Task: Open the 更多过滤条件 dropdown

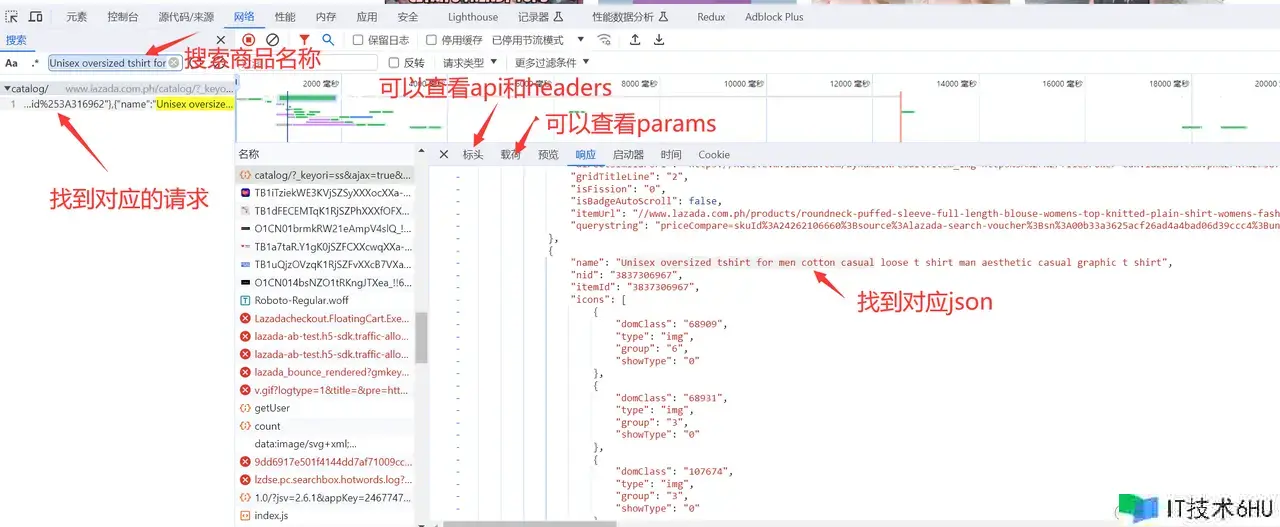Action: (552, 63)
